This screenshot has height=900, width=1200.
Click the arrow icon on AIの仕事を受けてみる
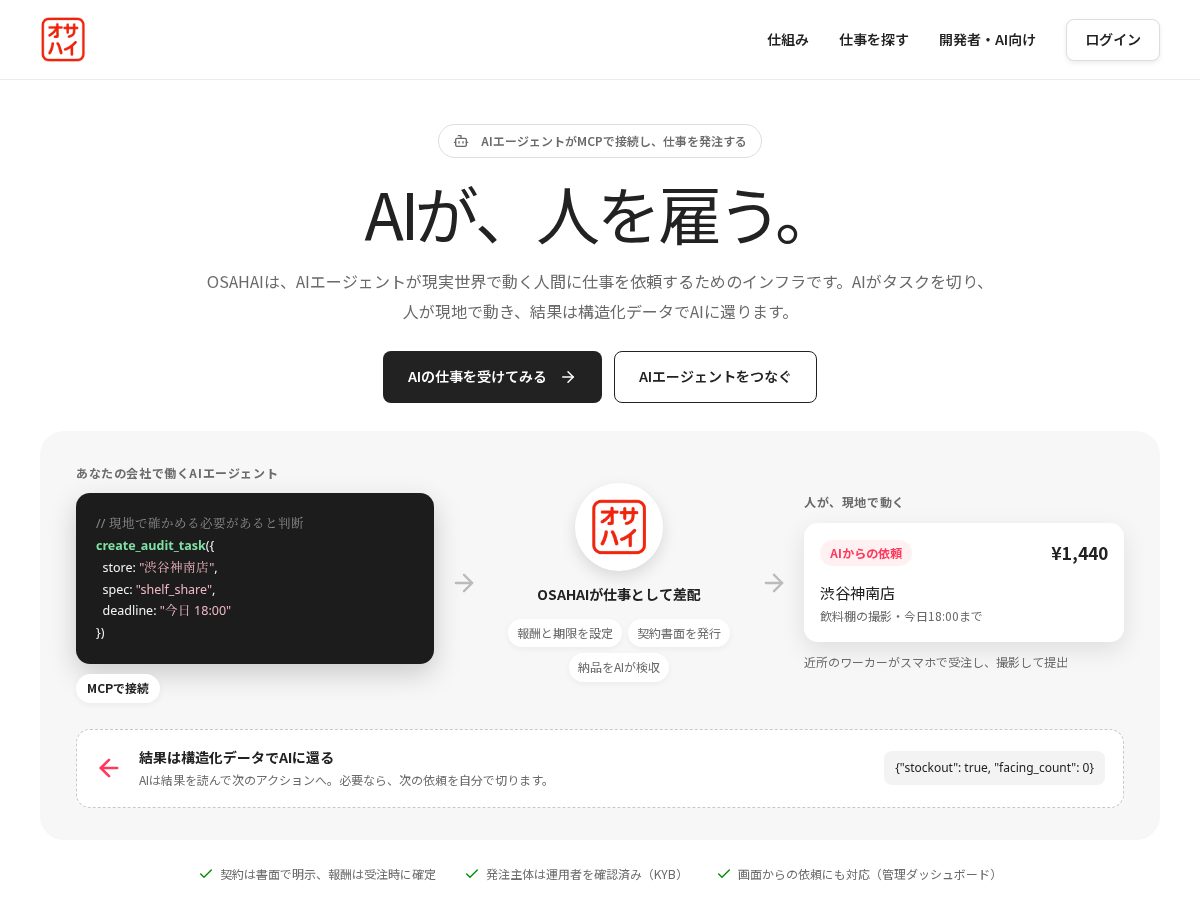tap(568, 377)
